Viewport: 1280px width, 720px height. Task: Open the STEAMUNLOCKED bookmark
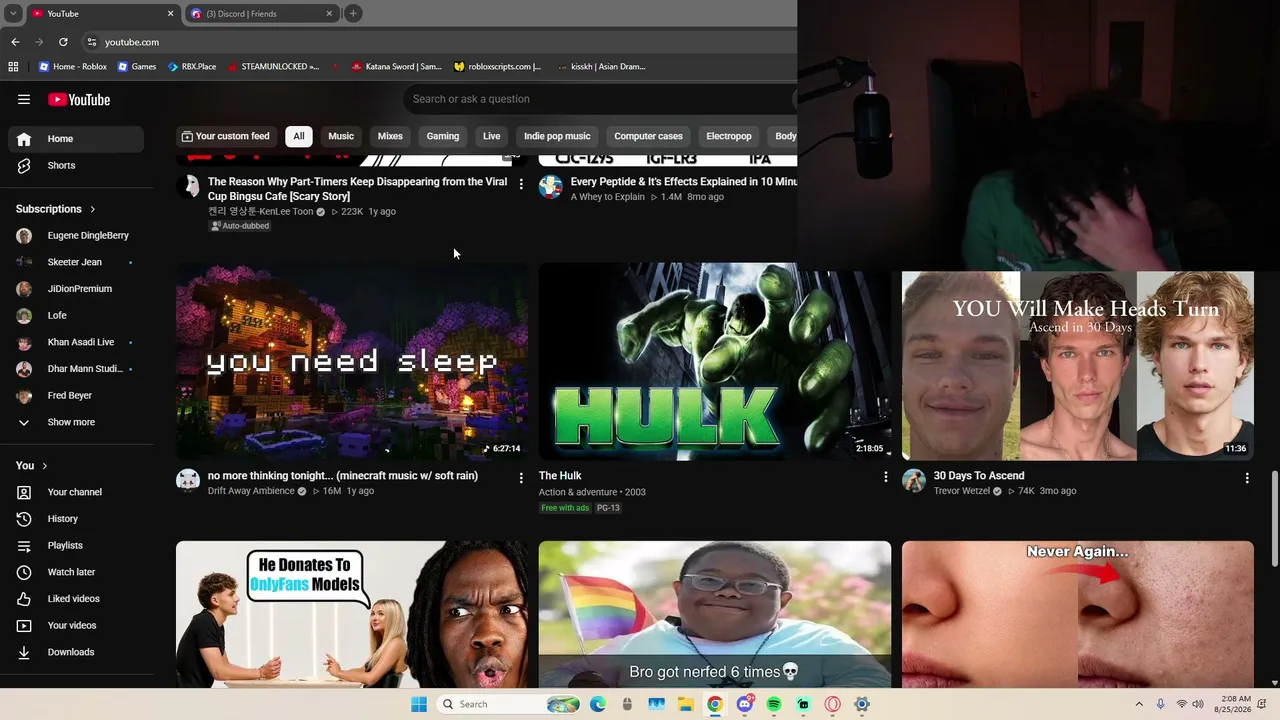click(x=273, y=67)
